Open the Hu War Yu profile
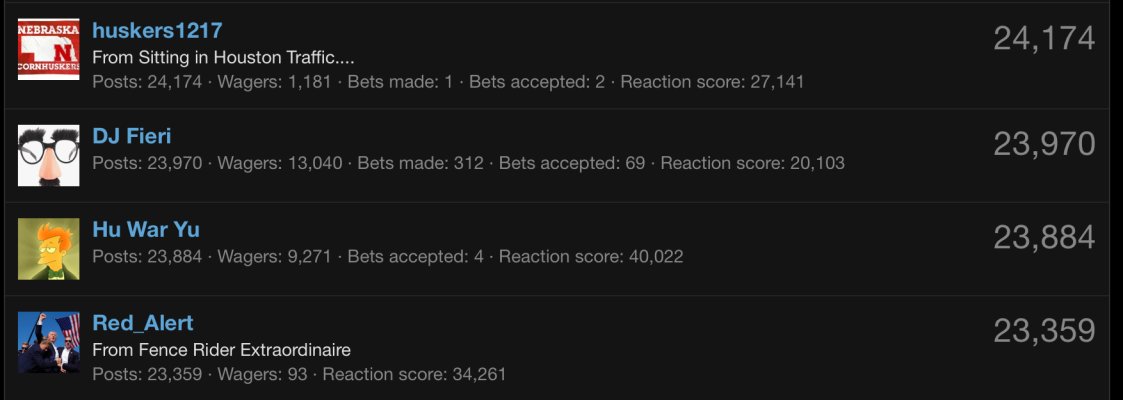Viewport: 1123px width, 400px height. 146,229
